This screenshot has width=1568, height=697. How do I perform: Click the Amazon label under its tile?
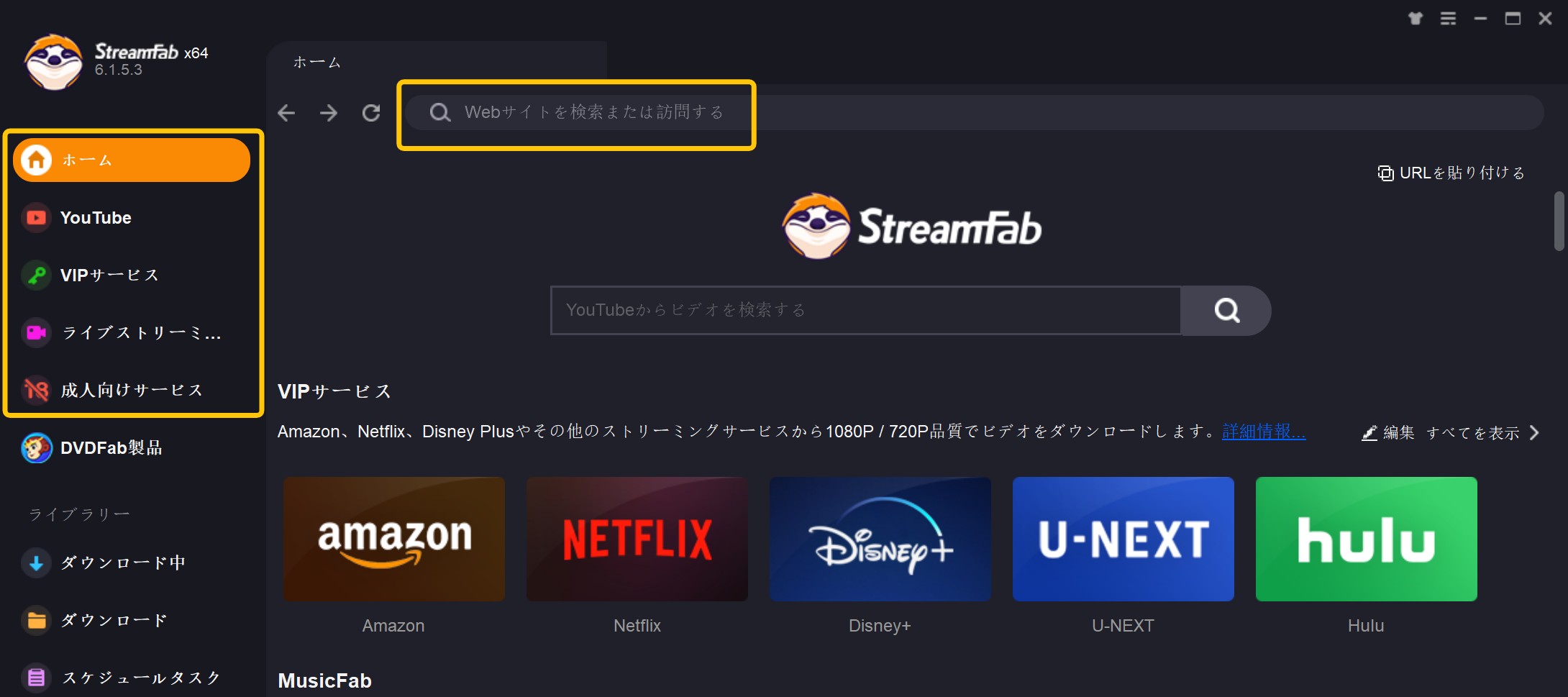[393, 626]
